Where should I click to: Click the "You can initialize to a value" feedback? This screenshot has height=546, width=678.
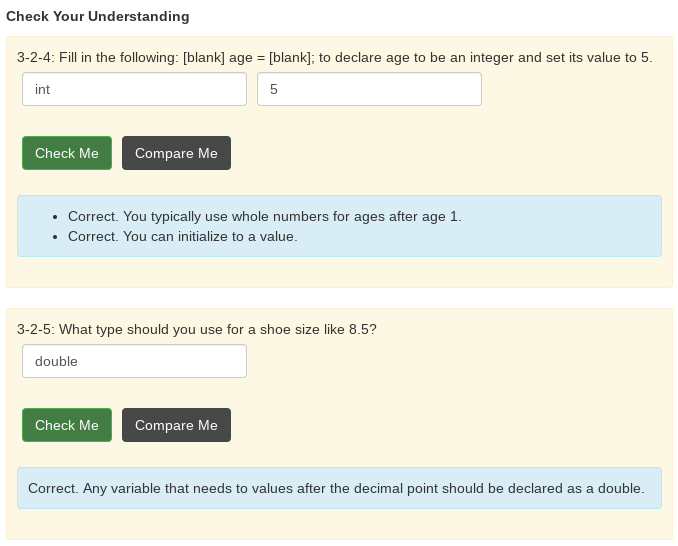point(182,237)
